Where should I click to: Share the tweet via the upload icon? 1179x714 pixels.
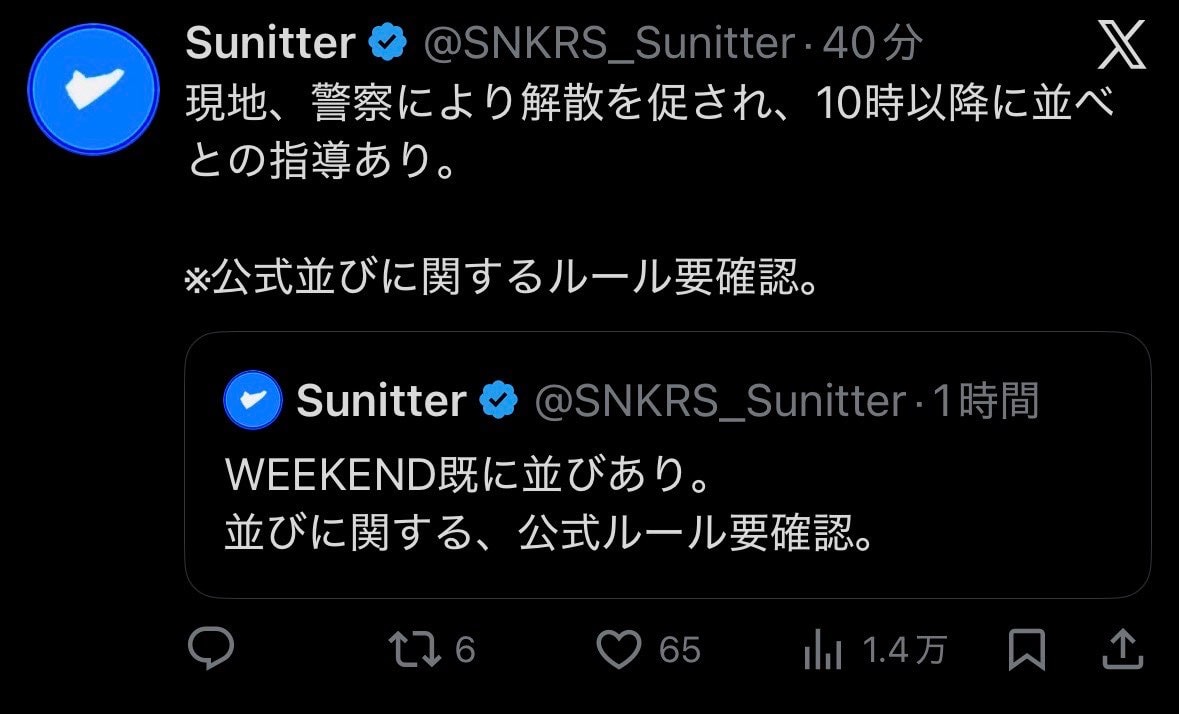tap(1125, 650)
